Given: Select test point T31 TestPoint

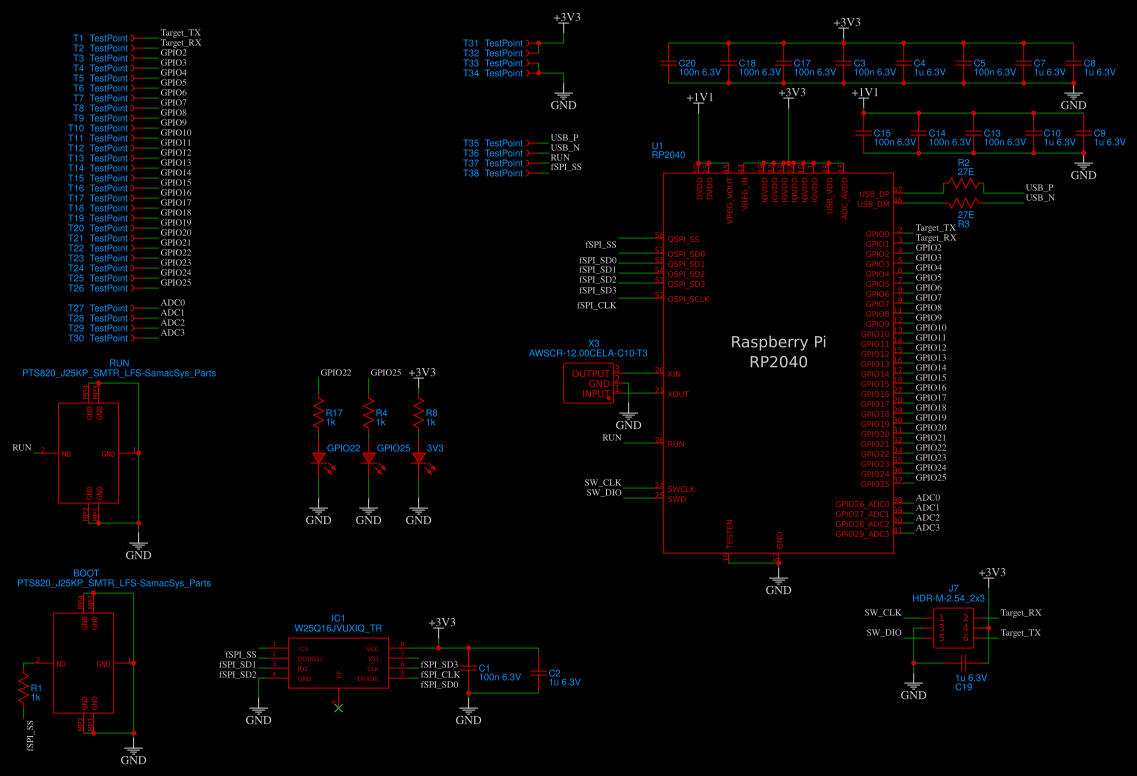Looking at the screenshot, I should tap(499, 43).
